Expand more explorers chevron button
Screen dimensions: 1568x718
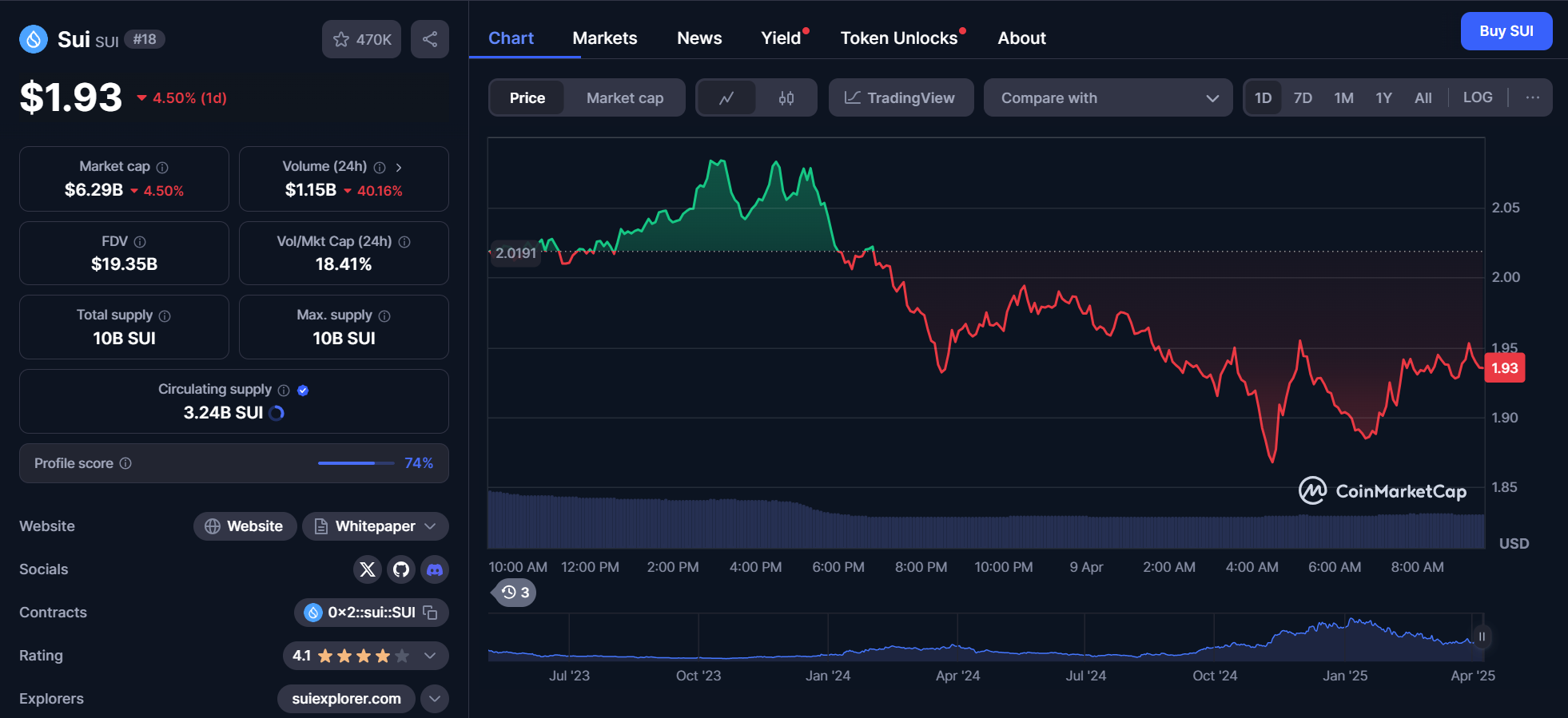[434, 699]
